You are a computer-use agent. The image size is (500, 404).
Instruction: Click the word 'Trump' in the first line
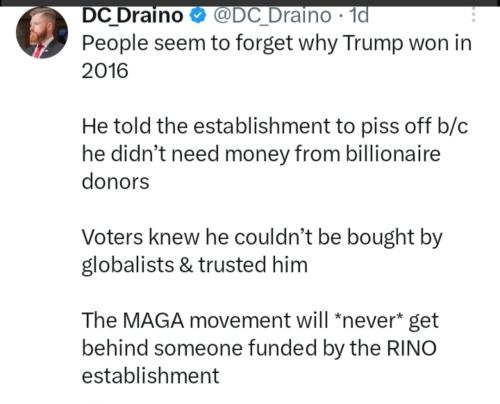coord(373,44)
